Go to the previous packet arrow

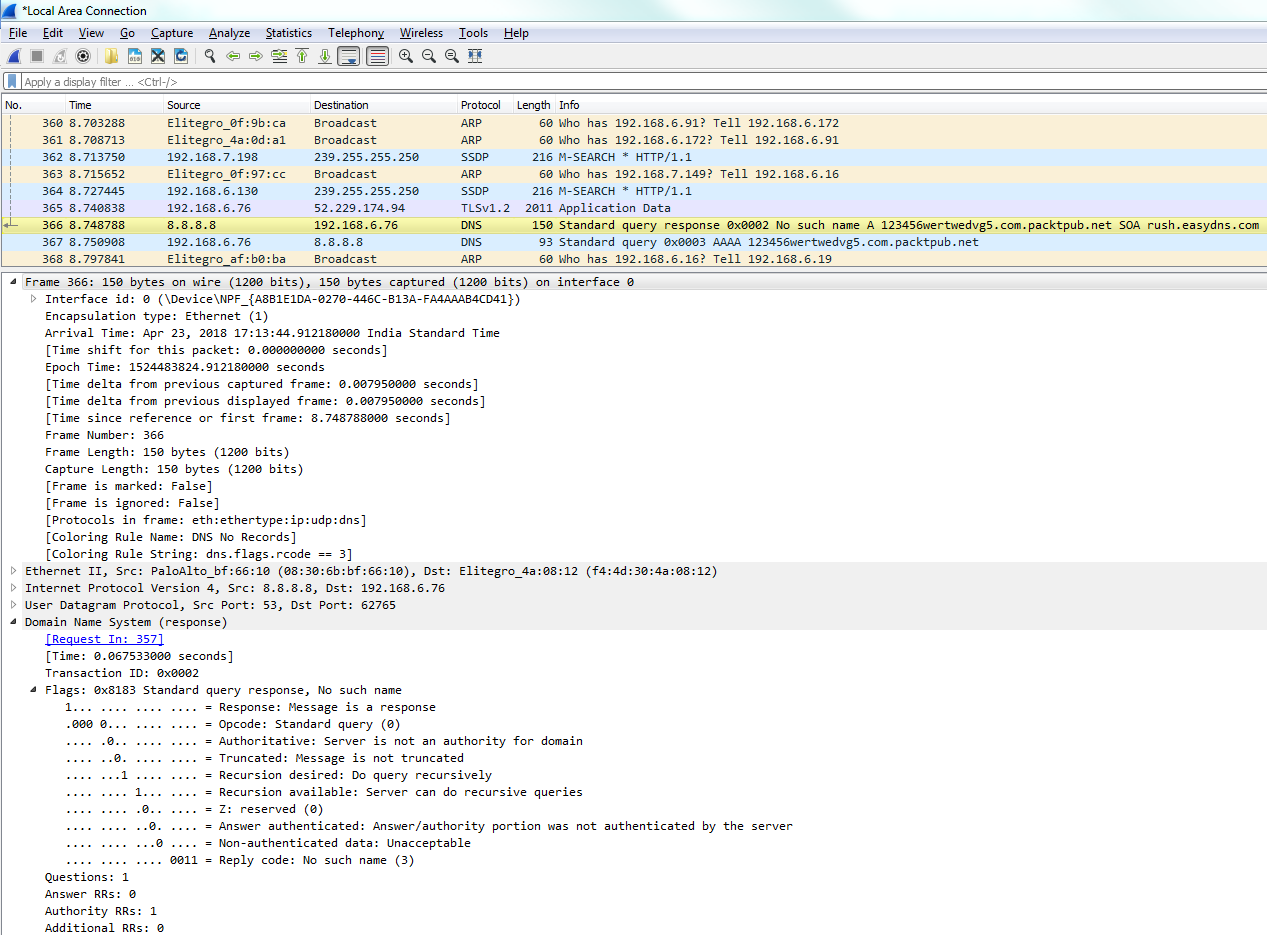click(x=233, y=56)
